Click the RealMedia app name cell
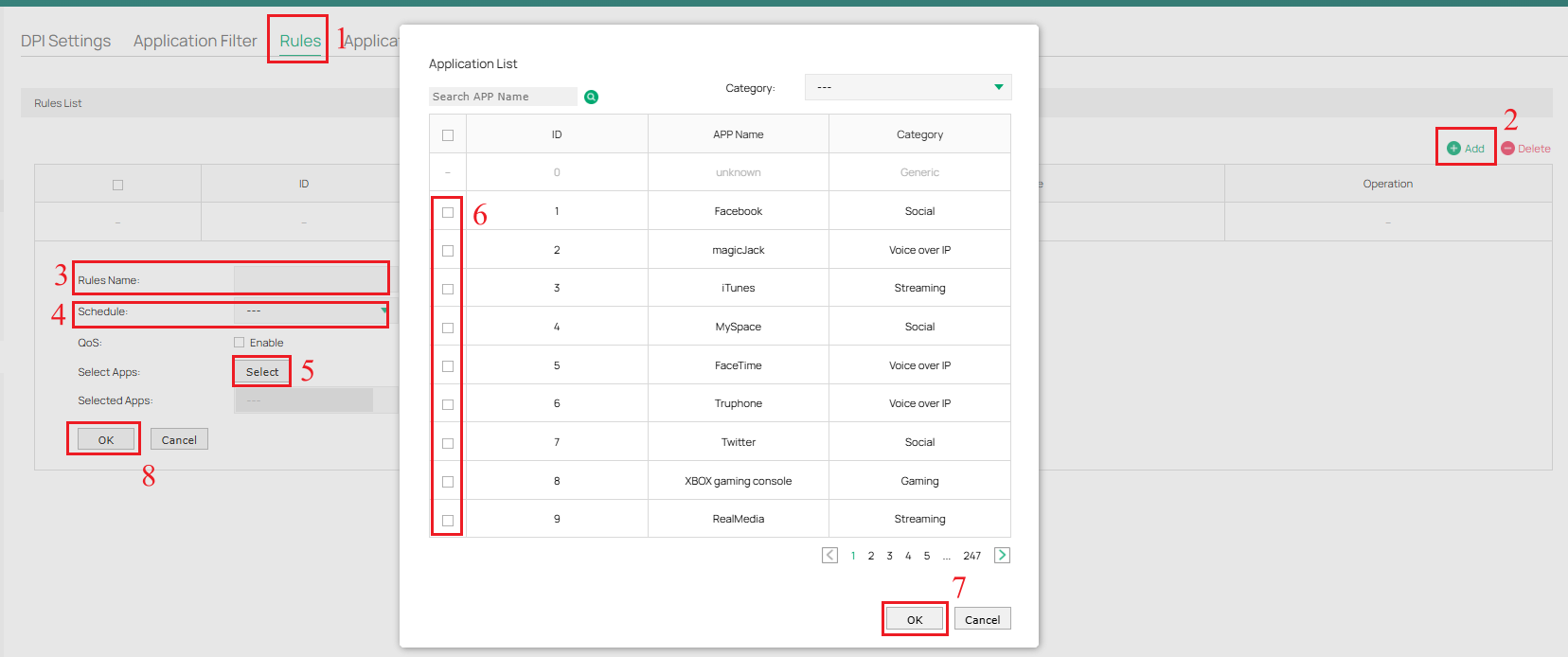 739,519
